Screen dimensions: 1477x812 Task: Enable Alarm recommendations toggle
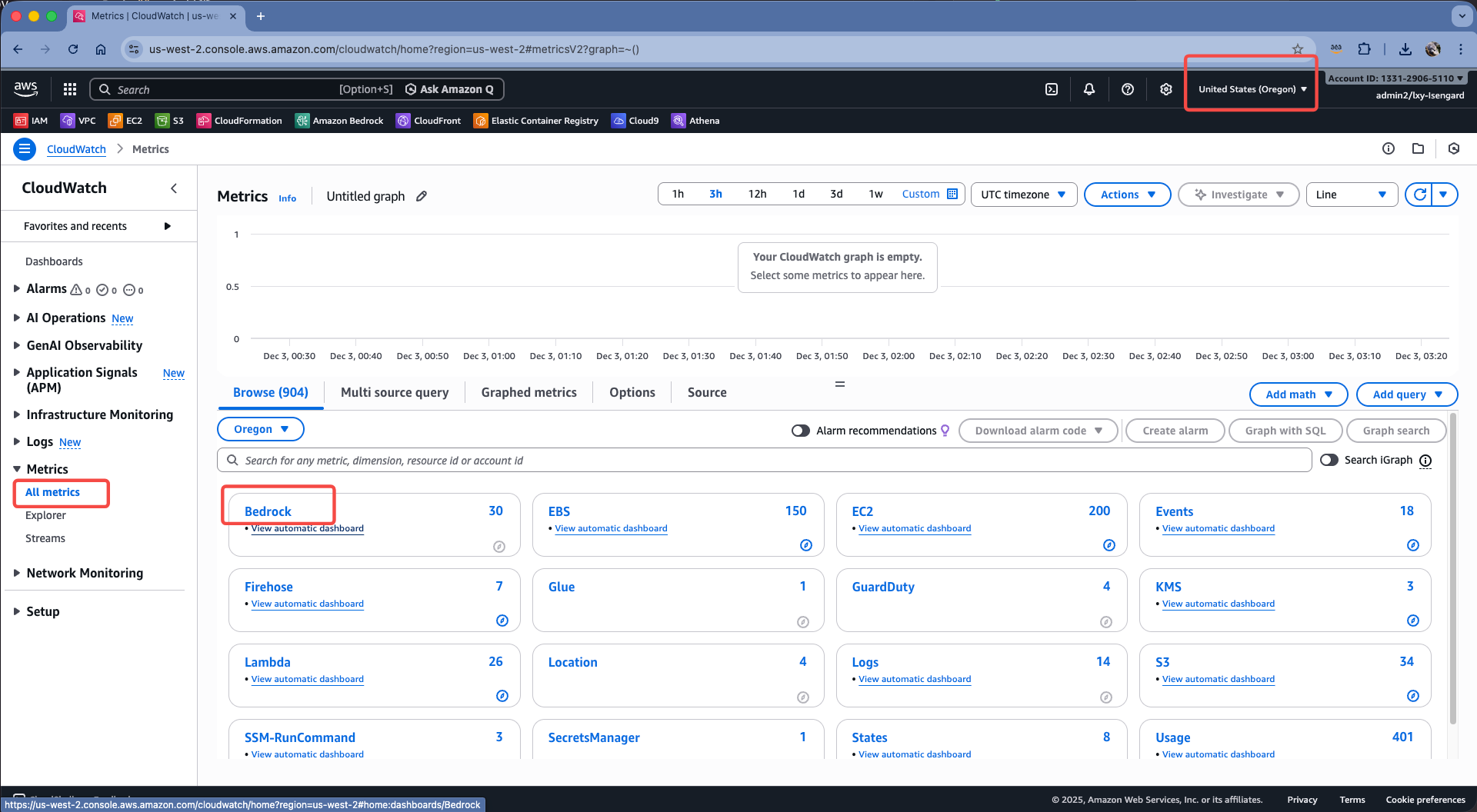tap(801, 431)
